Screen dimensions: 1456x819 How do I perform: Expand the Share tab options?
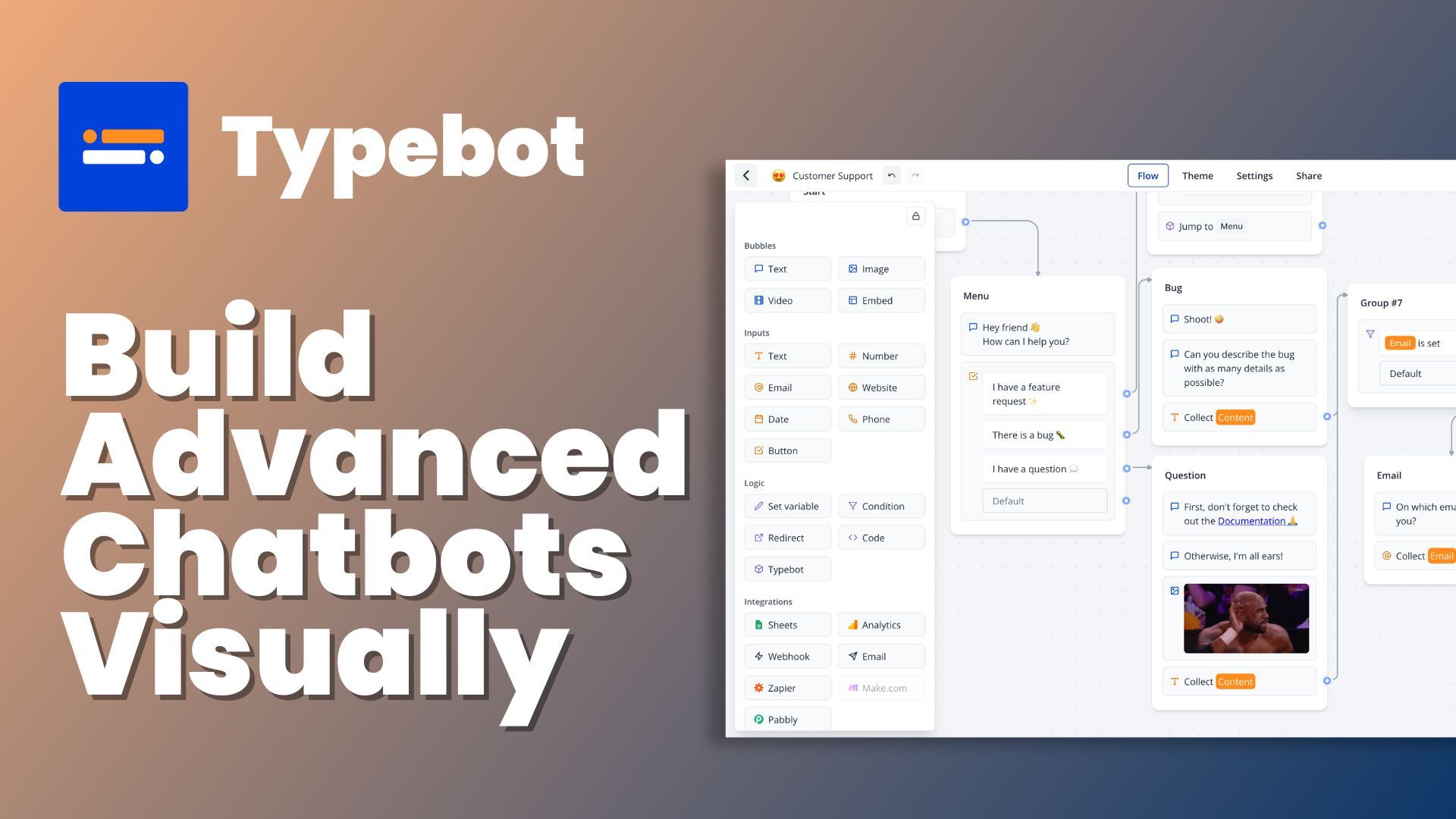(x=1308, y=175)
